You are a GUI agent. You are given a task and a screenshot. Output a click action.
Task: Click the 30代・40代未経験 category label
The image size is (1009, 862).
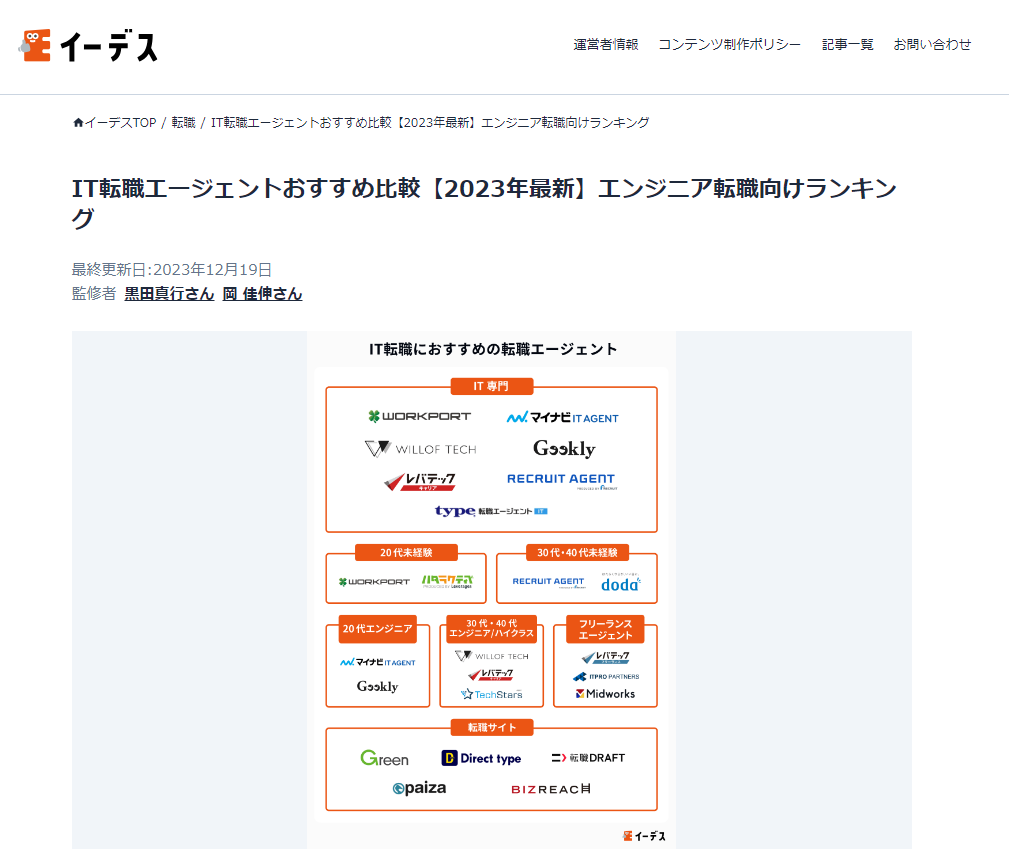coord(577,553)
